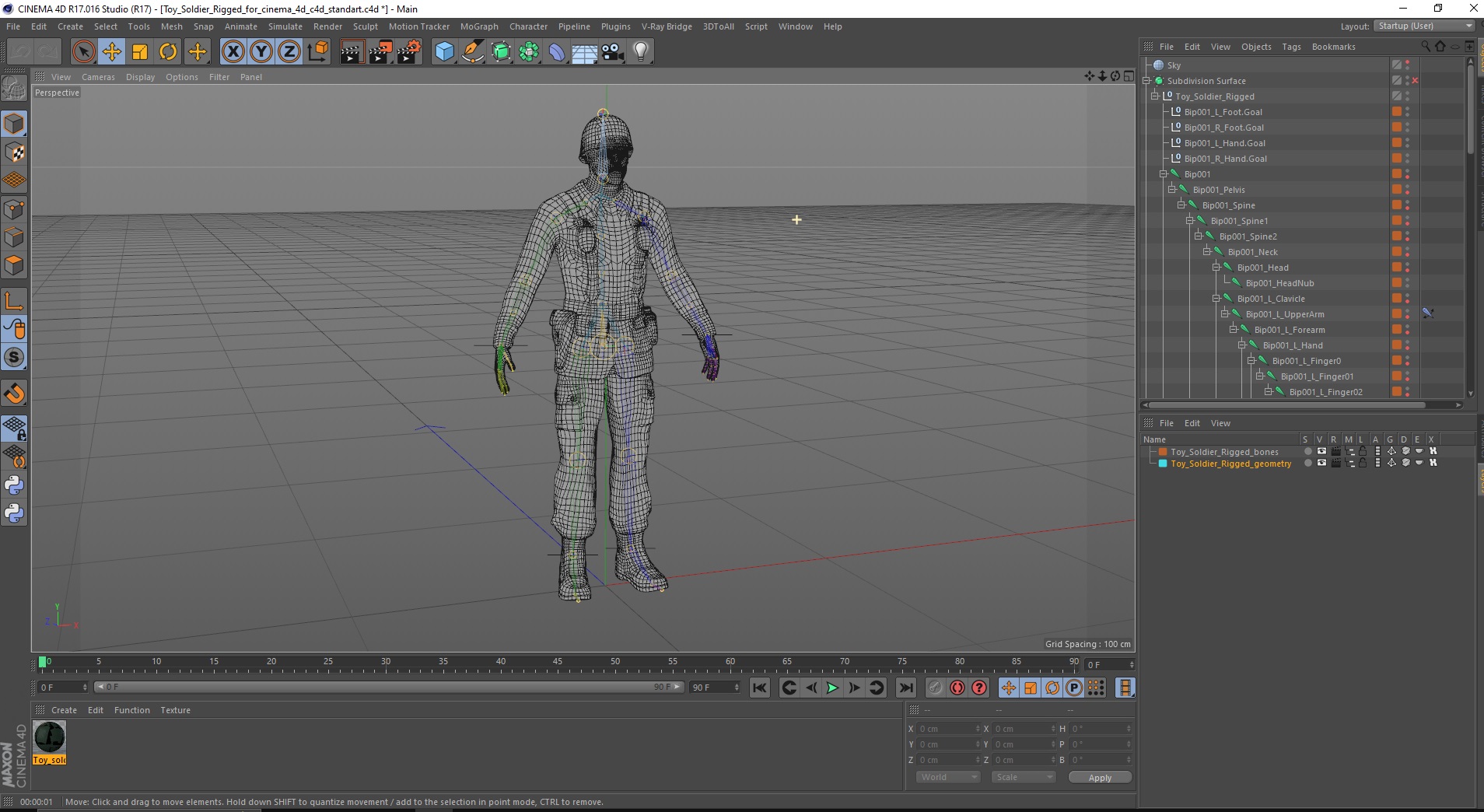This screenshot has width=1484, height=812.
Task: Go to end of animation
Action: [x=906, y=688]
